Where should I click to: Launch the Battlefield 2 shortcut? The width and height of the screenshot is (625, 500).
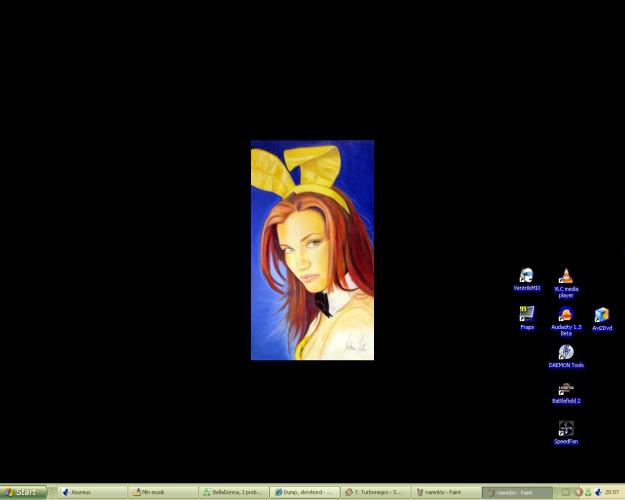(566, 393)
